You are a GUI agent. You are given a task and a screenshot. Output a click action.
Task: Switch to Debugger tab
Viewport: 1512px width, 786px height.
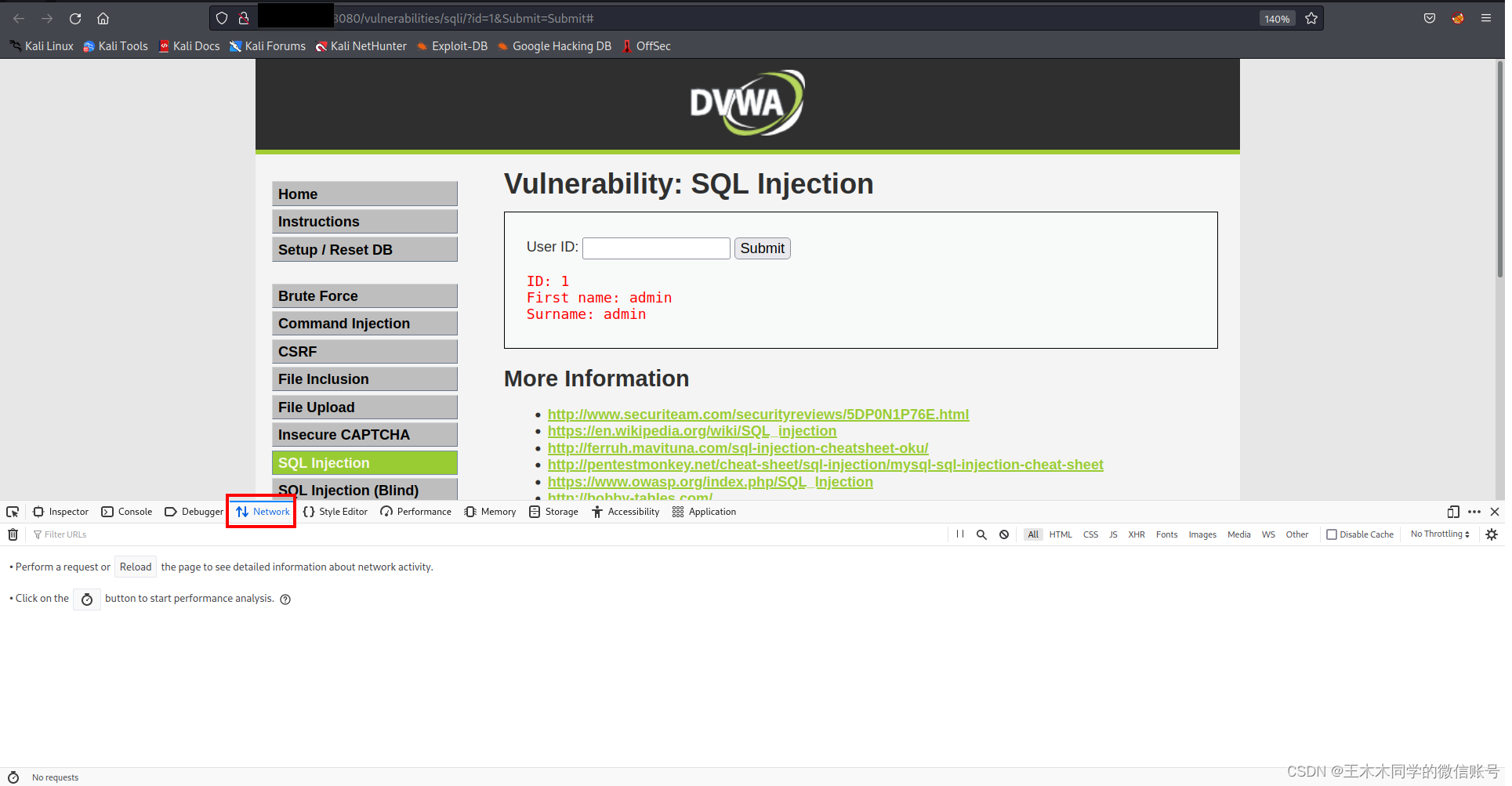(x=194, y=512)
